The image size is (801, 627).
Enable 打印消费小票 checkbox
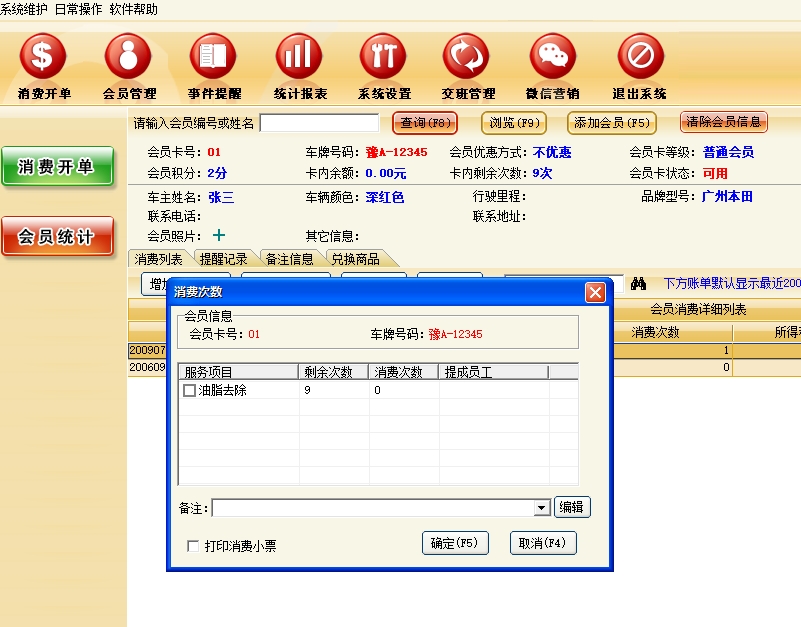(193, 546)
